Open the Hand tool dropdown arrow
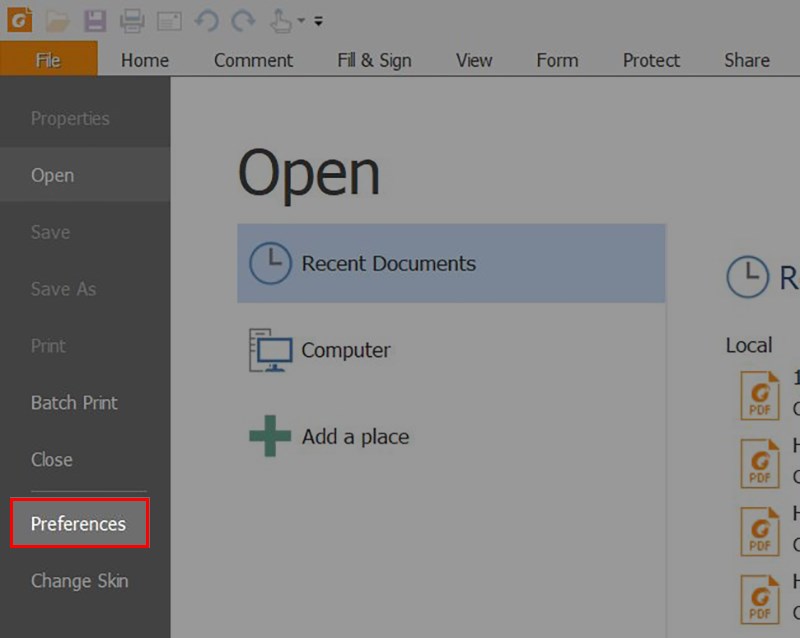This screenshot has height=638, width=800. [x=302, y=20]
